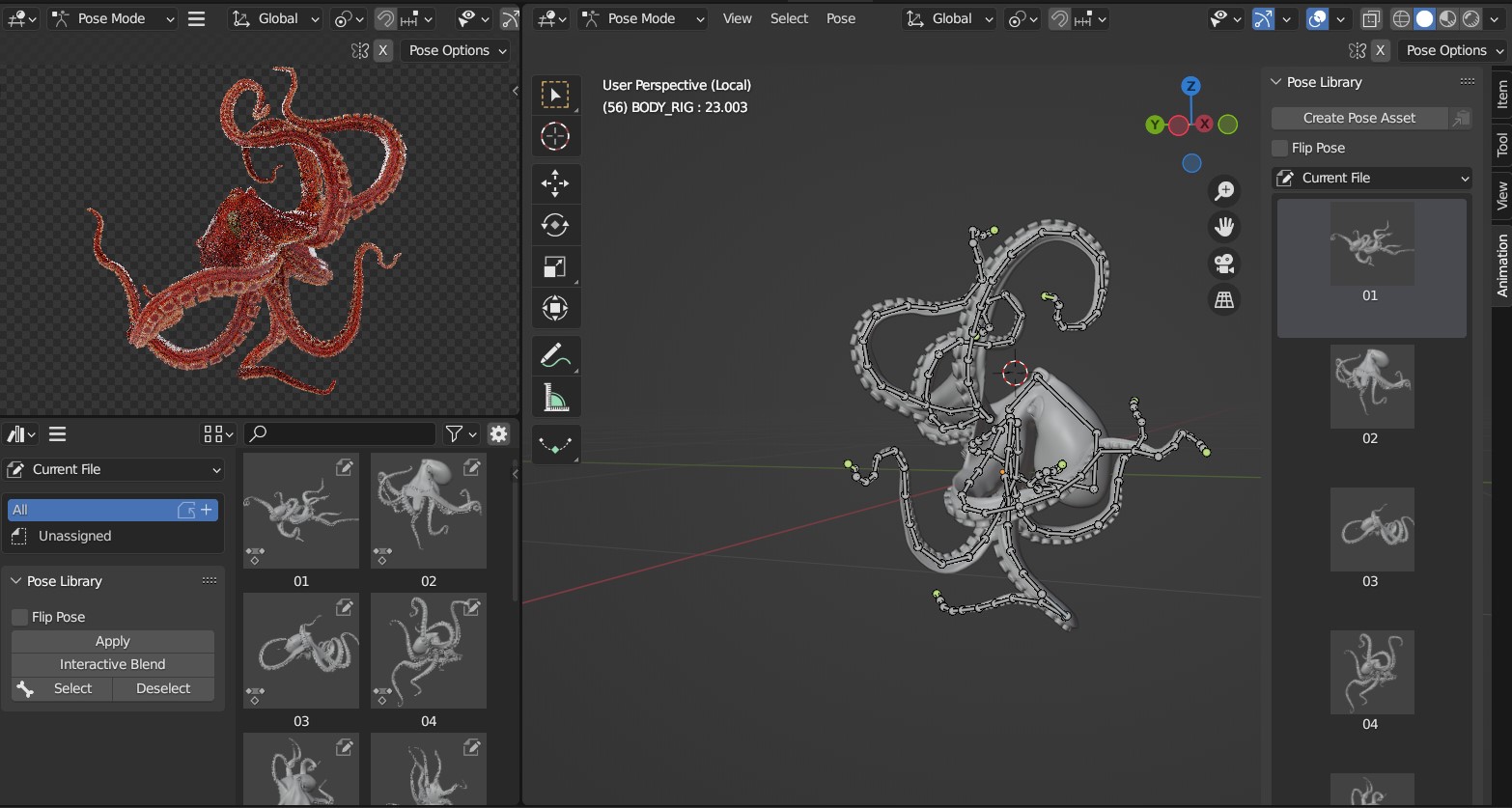Viewport: 1512px width, 808px height.
Task: Collapse the Pose Library panel in the sidebar
Action: pyautogui.click(x=1275, y=82)
